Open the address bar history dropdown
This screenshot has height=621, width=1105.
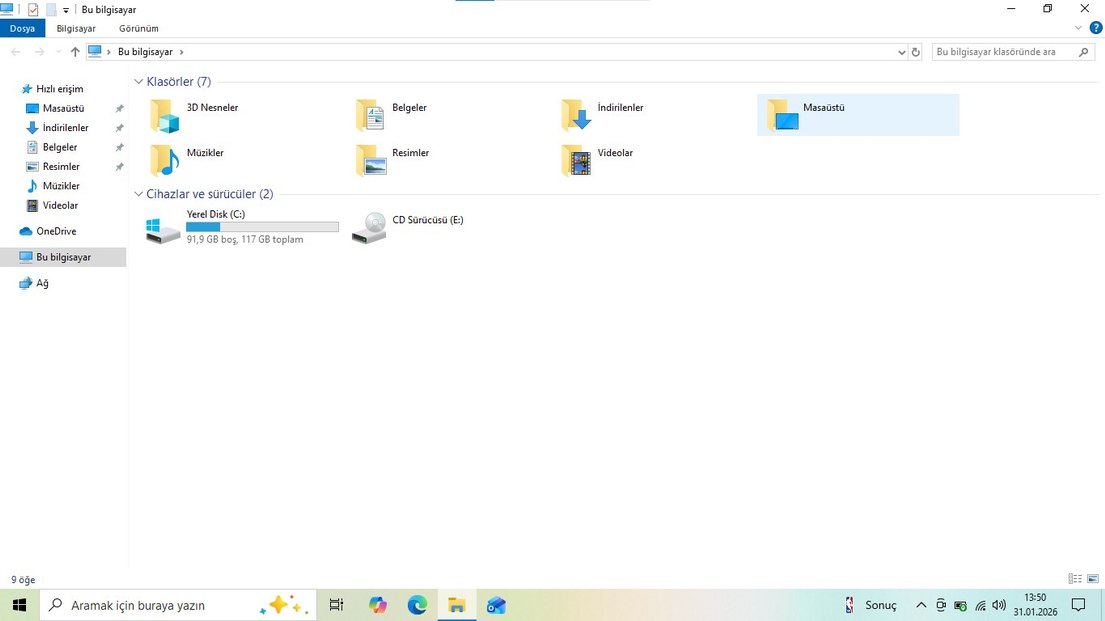pyautogui.click(x=901, y=52)
